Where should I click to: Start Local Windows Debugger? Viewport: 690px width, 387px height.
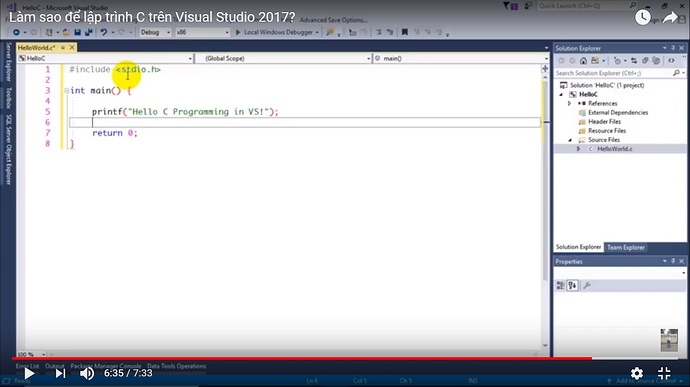[274, 32]
